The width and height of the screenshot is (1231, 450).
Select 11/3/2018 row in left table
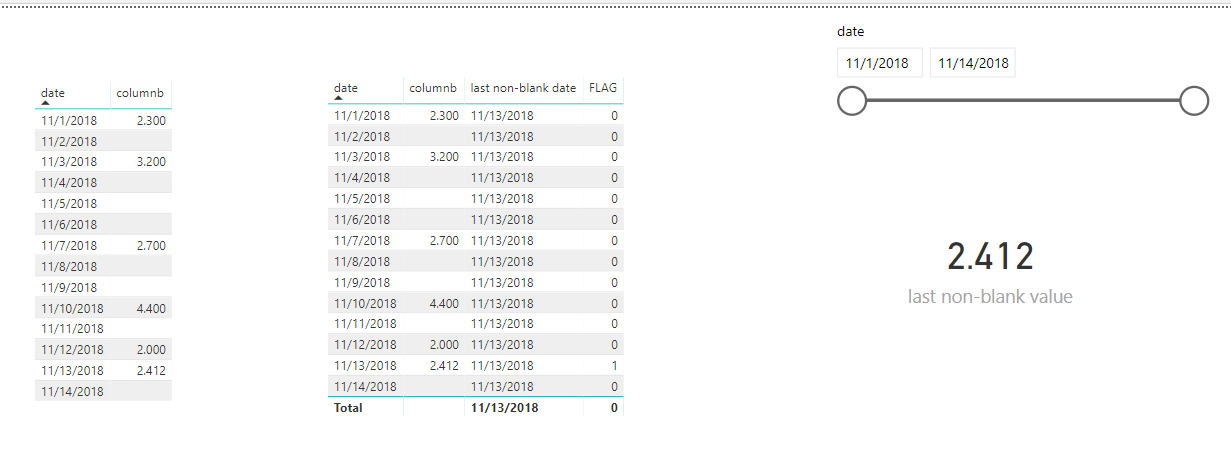[x=103, y=161]
